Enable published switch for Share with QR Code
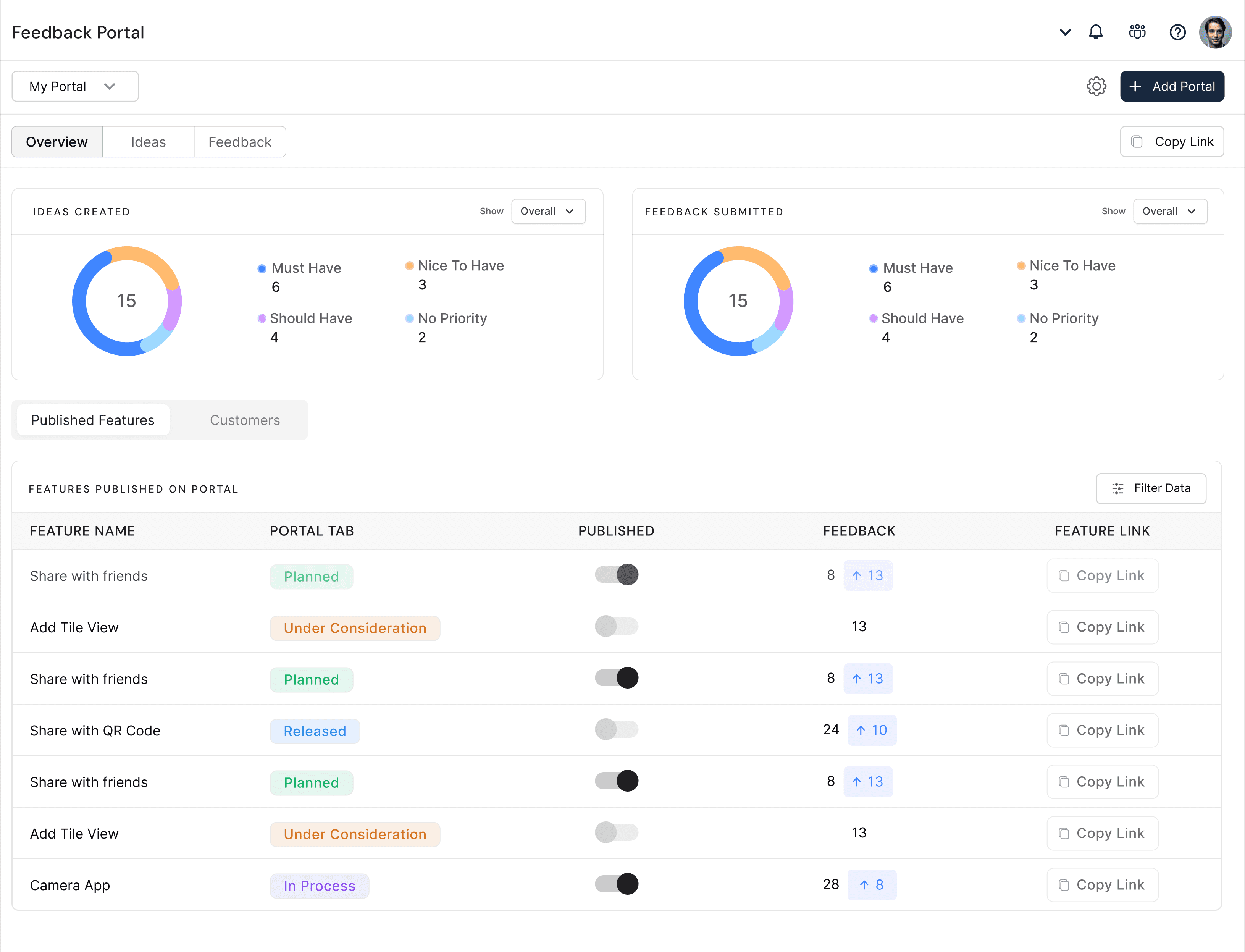The height and width of the screenshot is (952, 1245). tap(616, 729)
